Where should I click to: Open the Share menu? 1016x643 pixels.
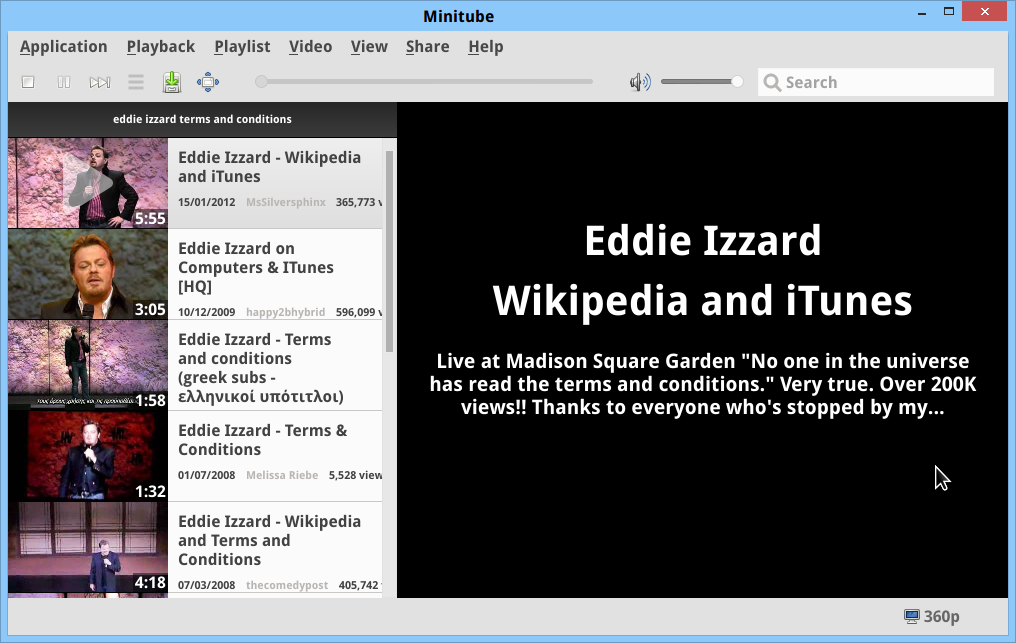tap(428, 47)
